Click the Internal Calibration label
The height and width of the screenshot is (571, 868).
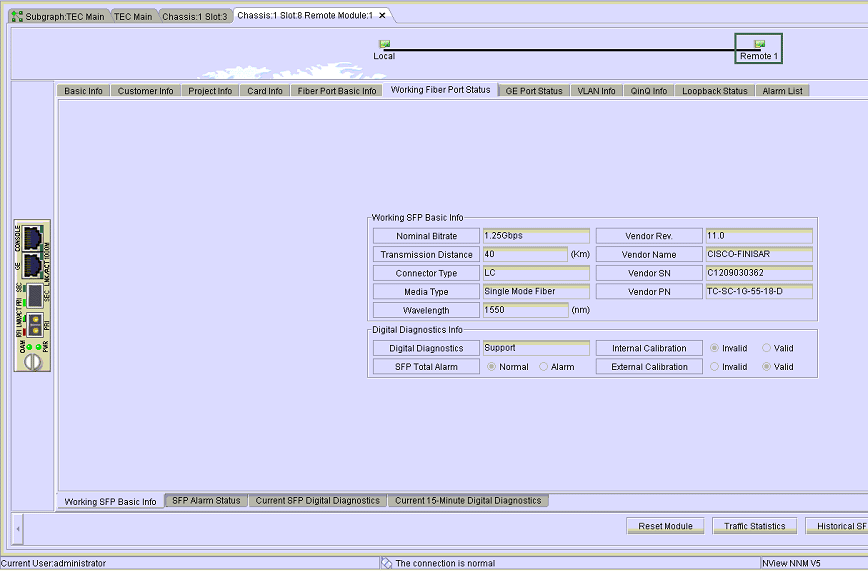point(649,348)
